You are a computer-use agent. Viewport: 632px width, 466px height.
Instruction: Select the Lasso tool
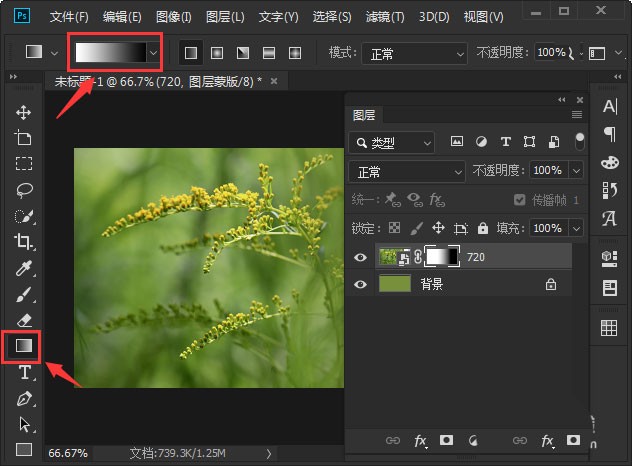24,189
